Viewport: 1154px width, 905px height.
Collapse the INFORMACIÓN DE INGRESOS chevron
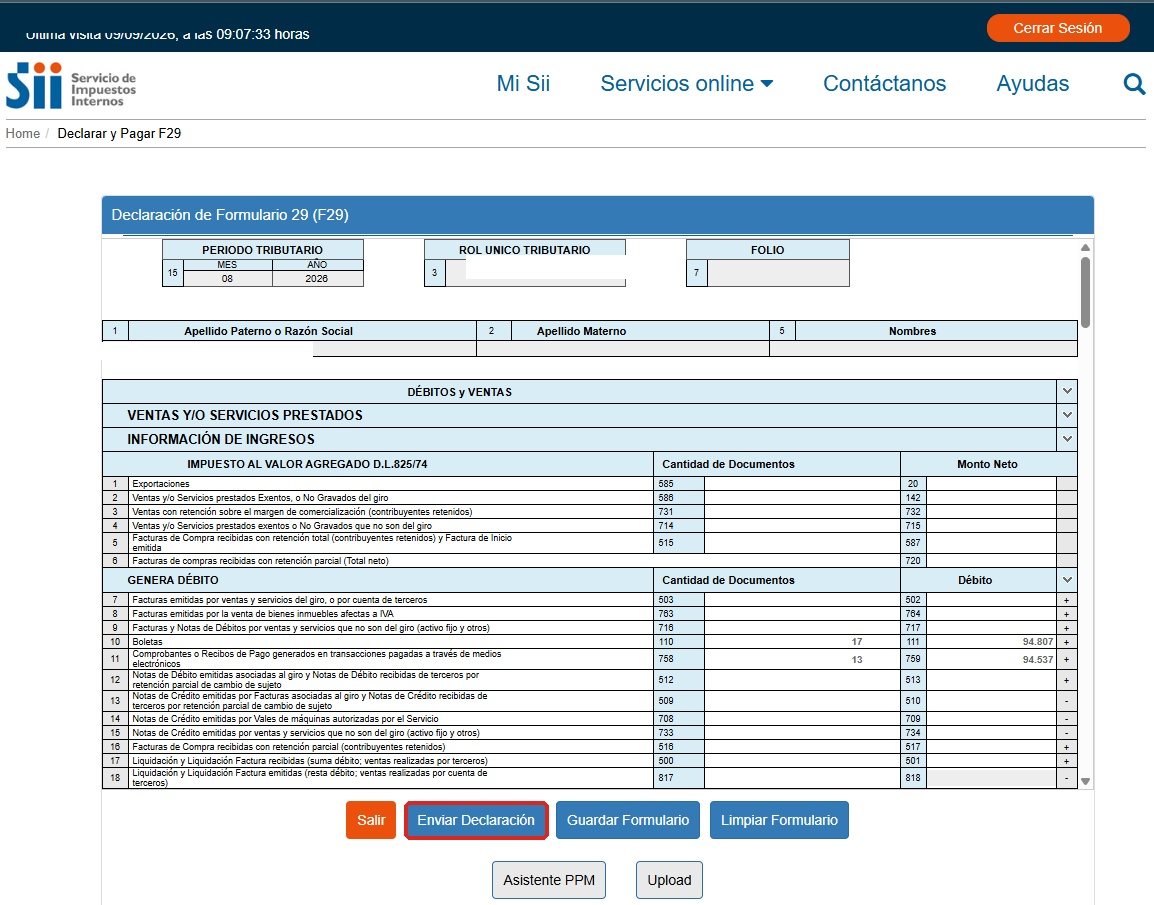[1067, 439]
